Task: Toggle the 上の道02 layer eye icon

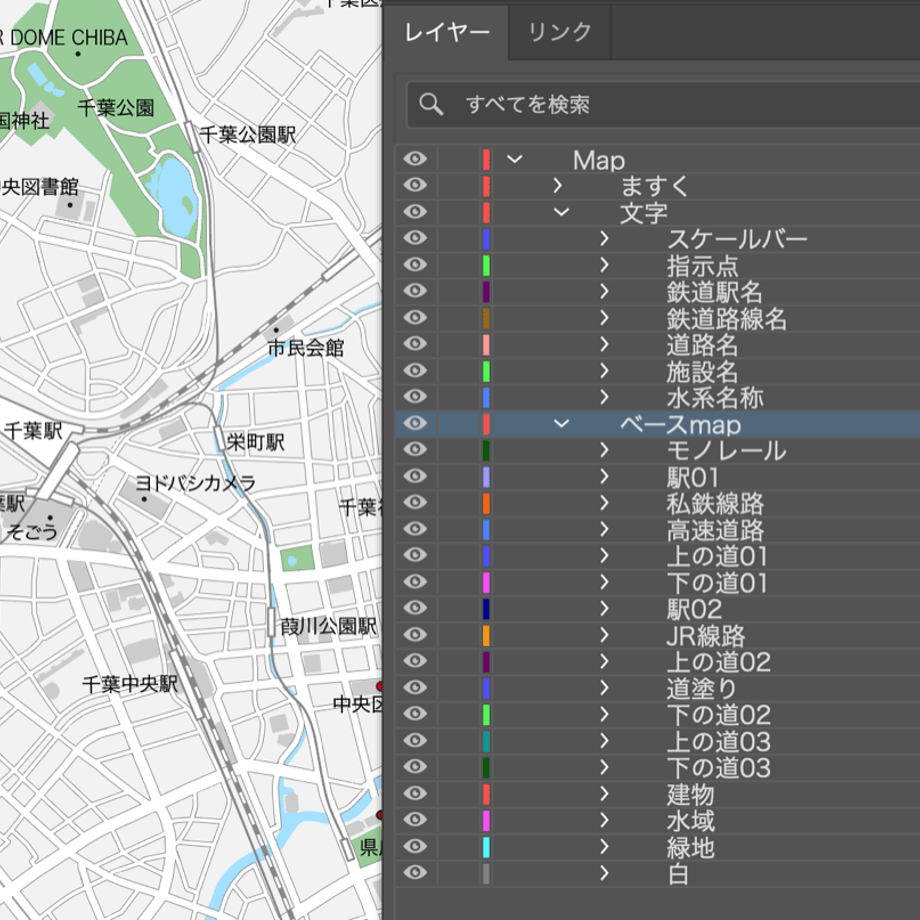Action: coord(415,660)
